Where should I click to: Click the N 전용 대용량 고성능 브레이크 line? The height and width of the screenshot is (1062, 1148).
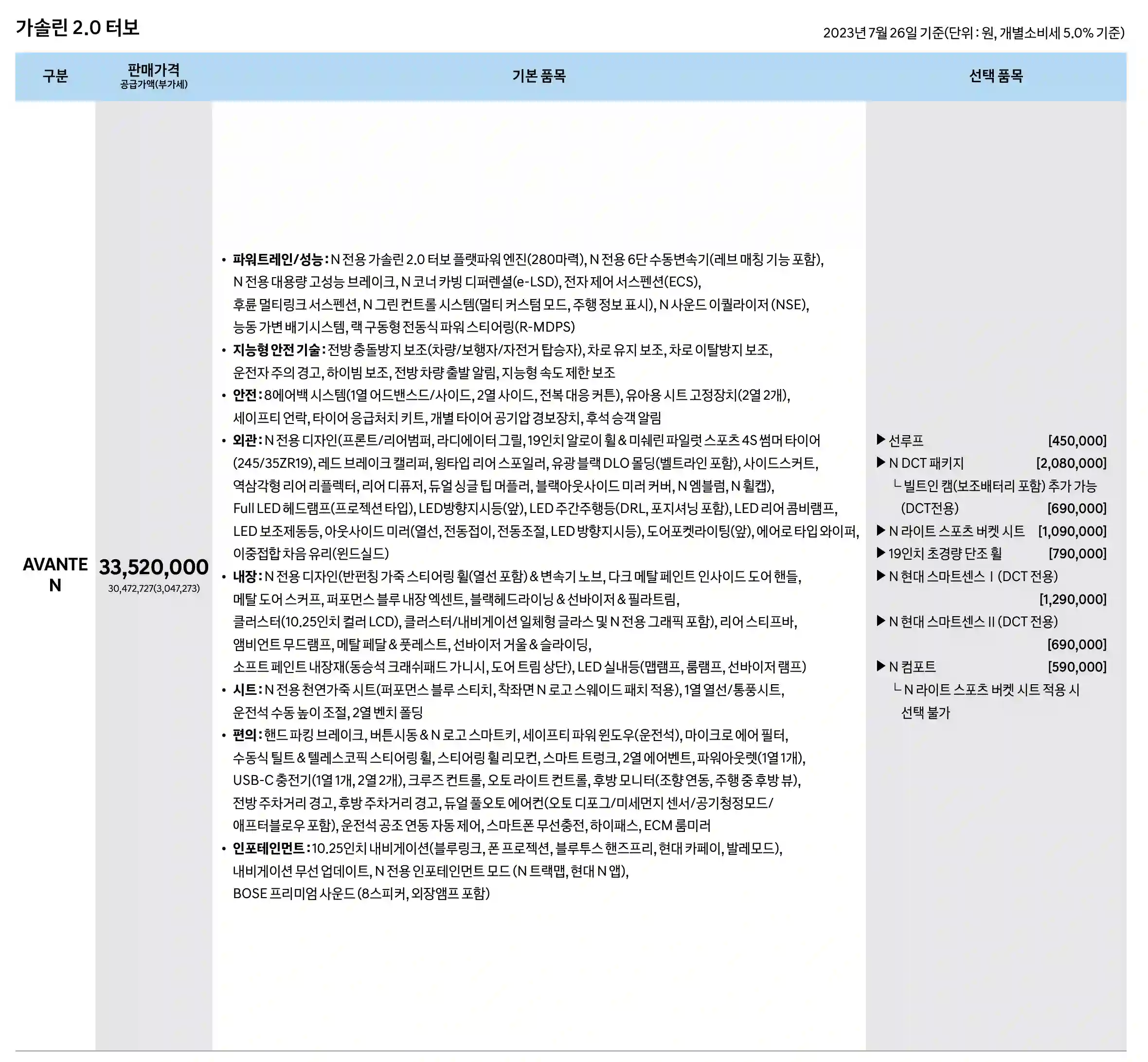pyautogui.click(x=467, y=282)
